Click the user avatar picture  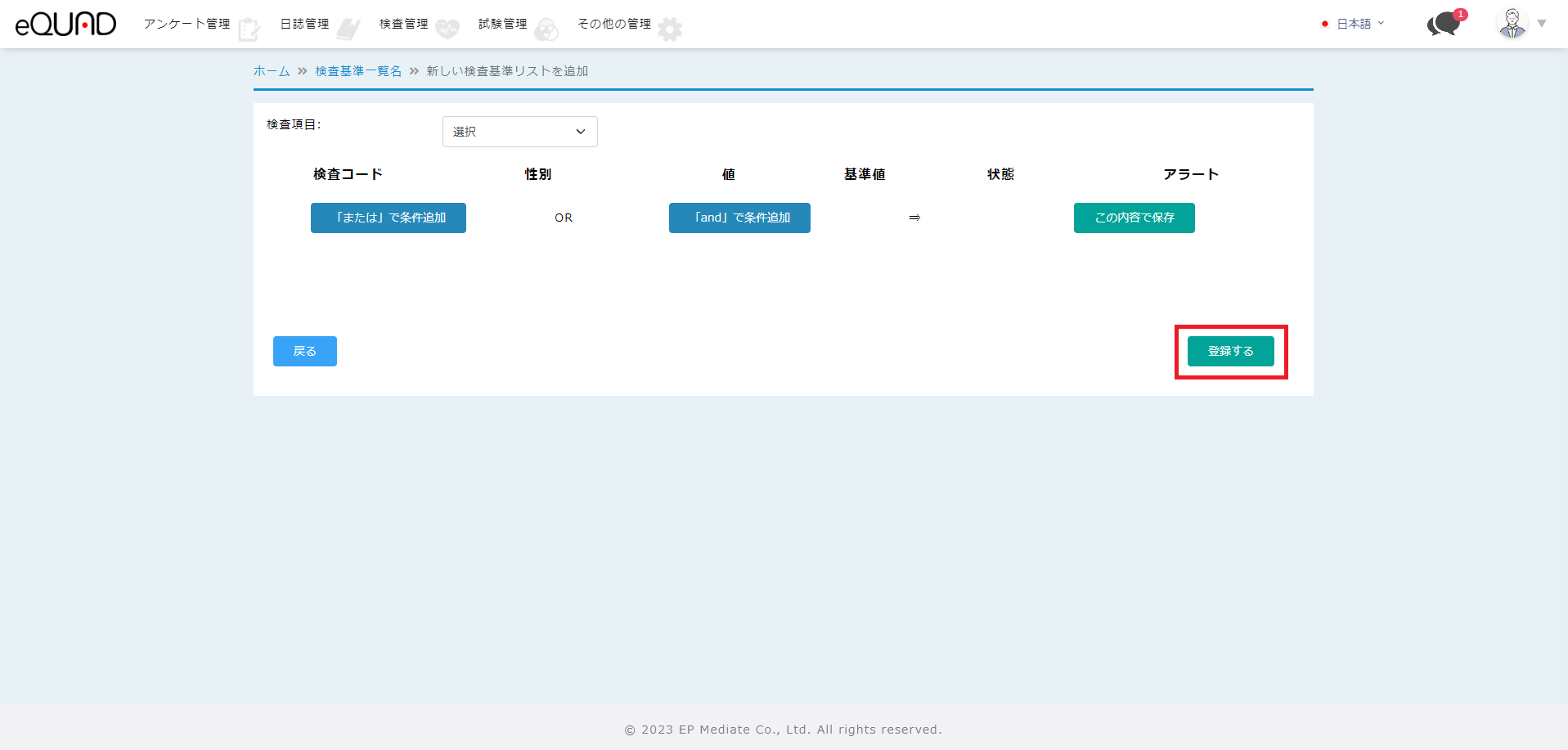point(1512,24)
